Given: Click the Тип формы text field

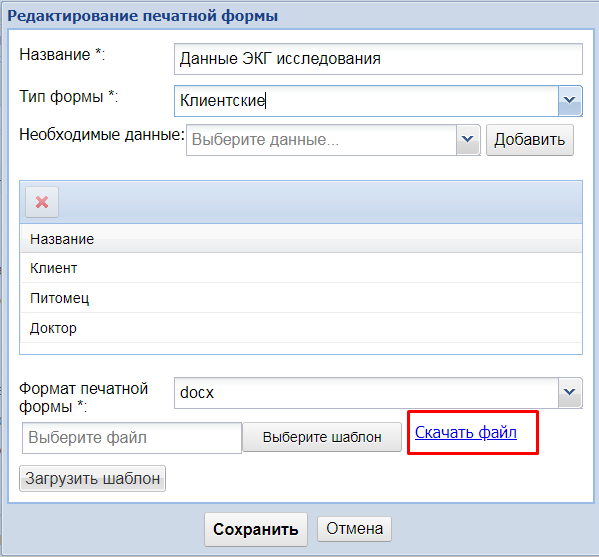Looking at the screenshot, I should click(x=366, y=101).
